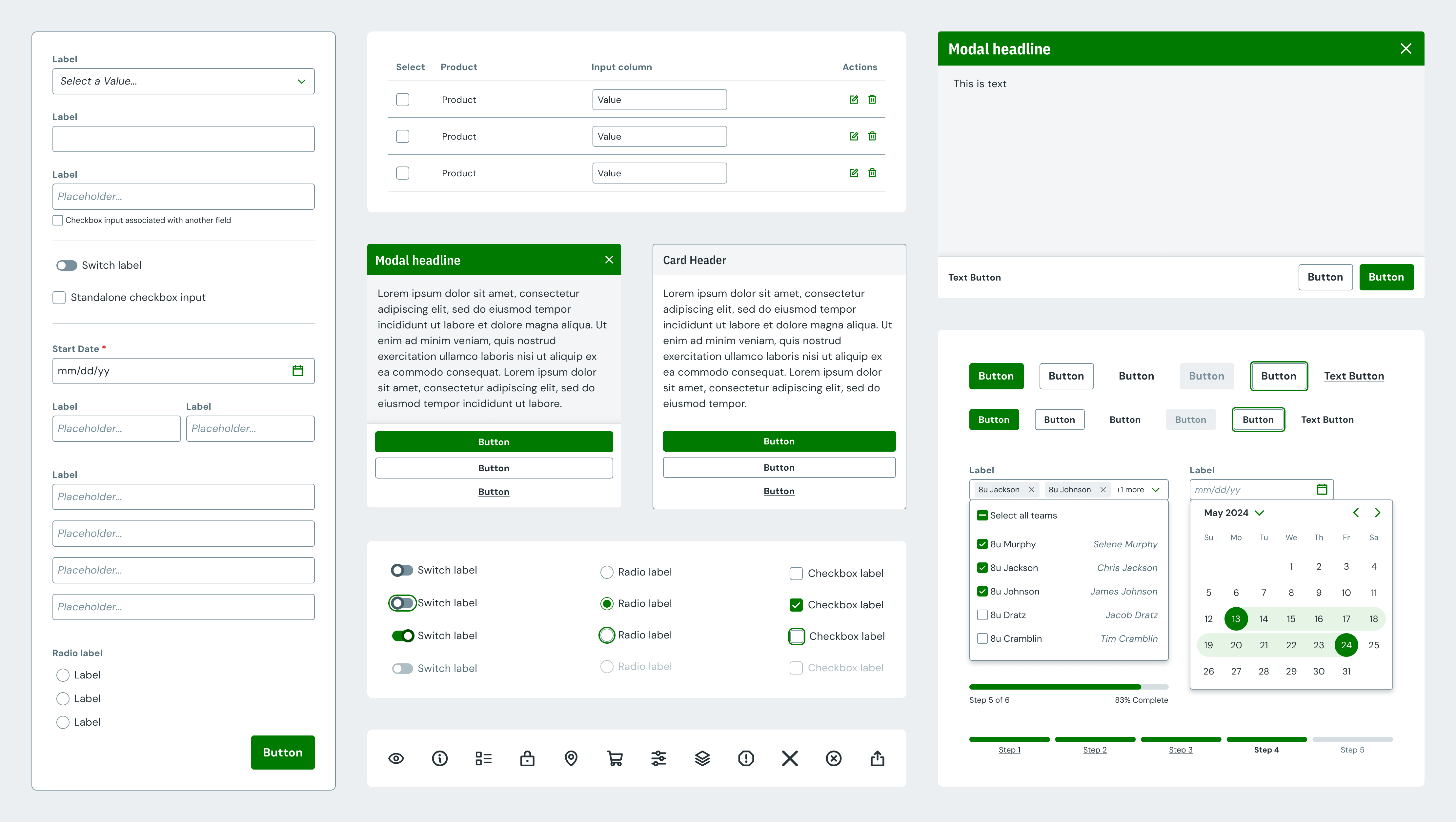Click the sliders filter icon
Screen dimensions: 1456x822
(x=658, y=758)
